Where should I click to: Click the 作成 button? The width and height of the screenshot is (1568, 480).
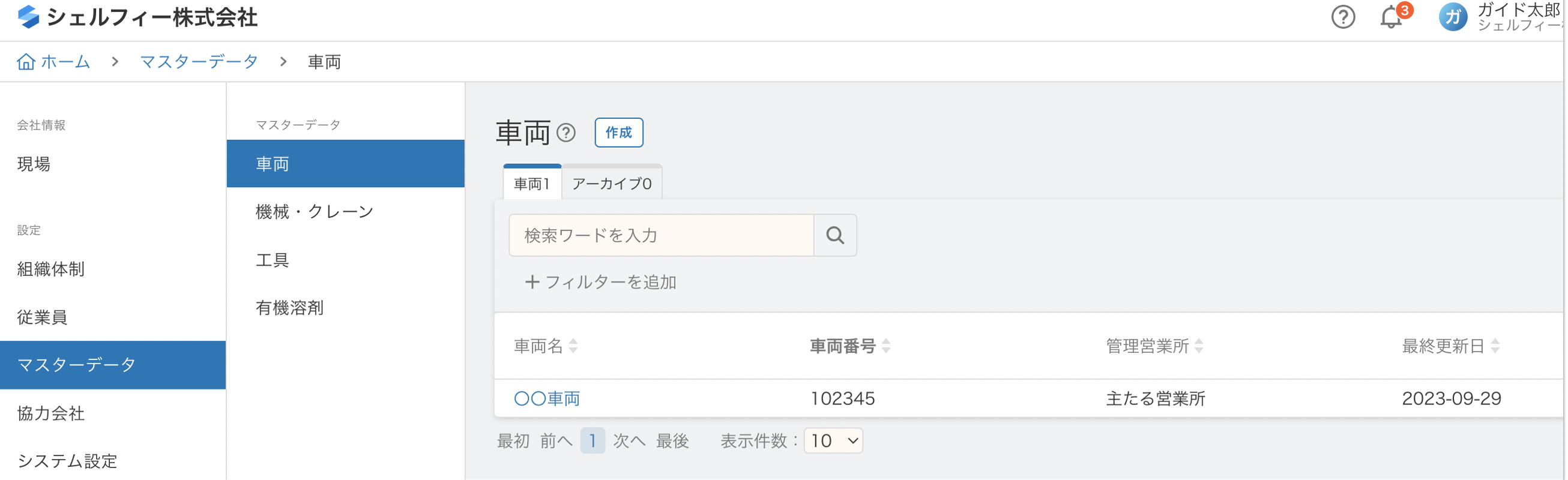(x=618, y=133)
